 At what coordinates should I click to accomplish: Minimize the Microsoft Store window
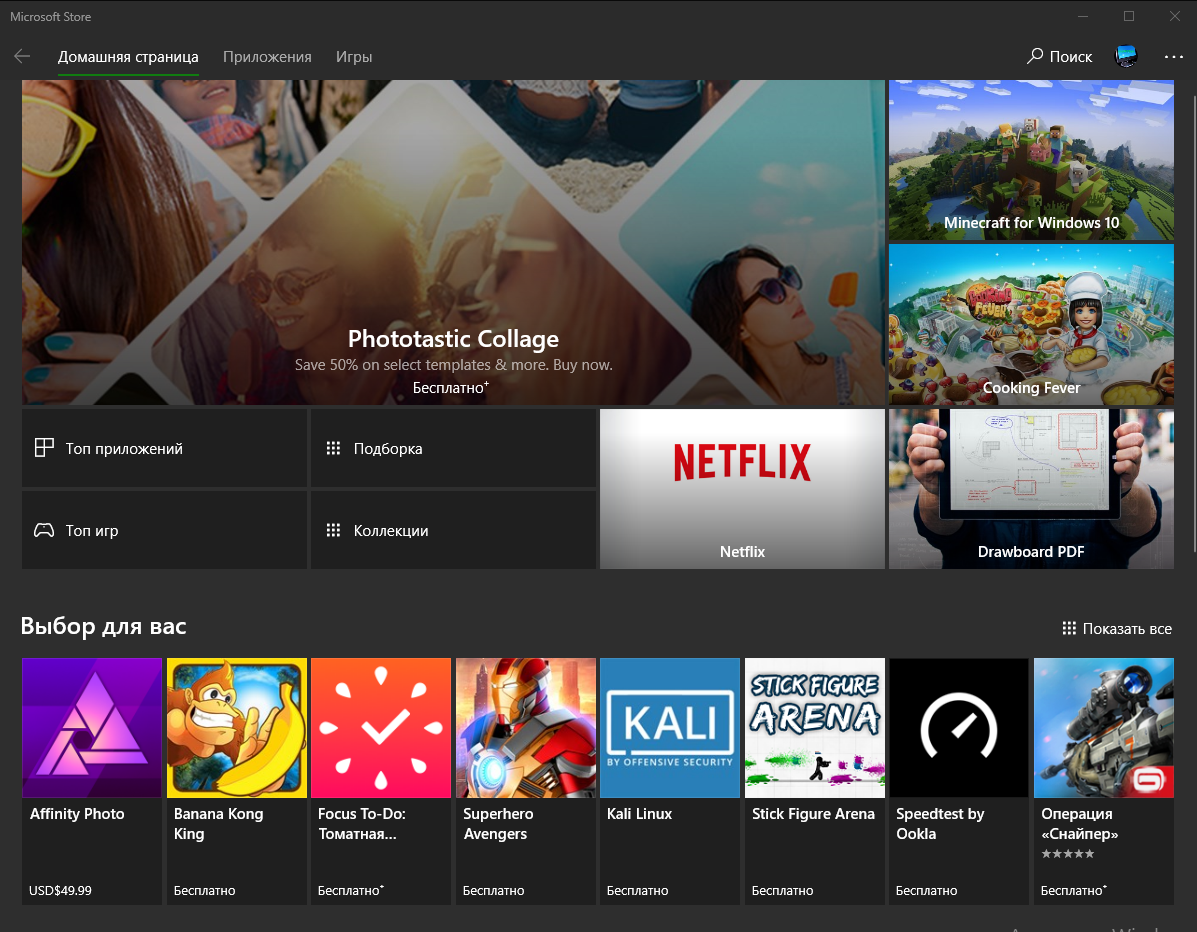[x=1082, y=16]
